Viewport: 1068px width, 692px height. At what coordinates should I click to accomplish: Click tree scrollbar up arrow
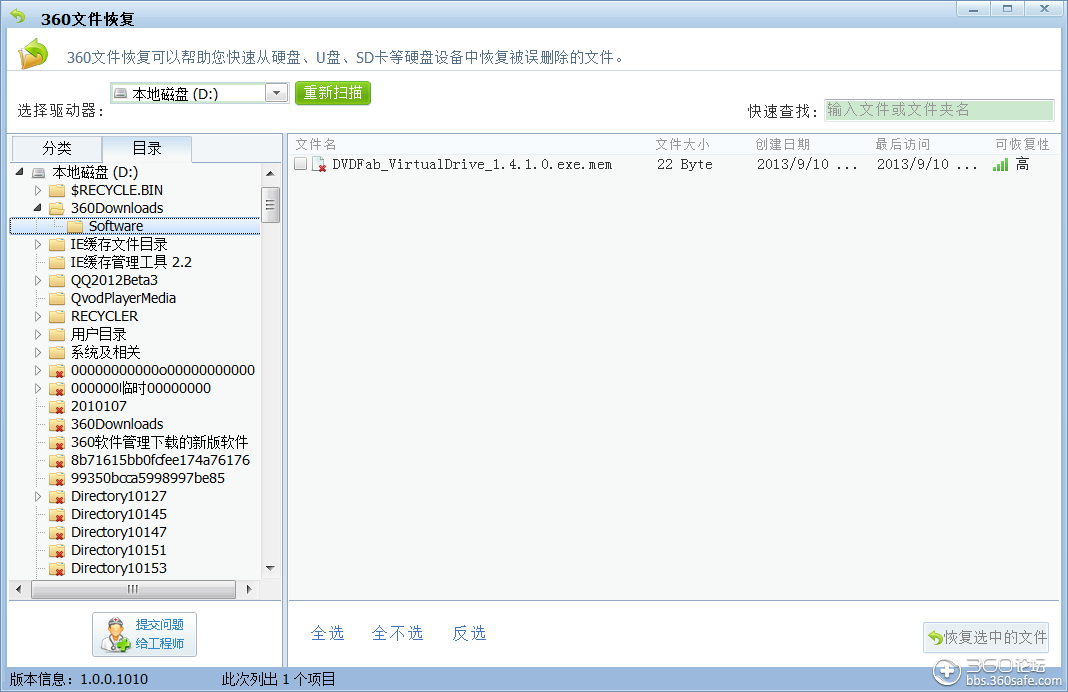click(x=270, y=174)
